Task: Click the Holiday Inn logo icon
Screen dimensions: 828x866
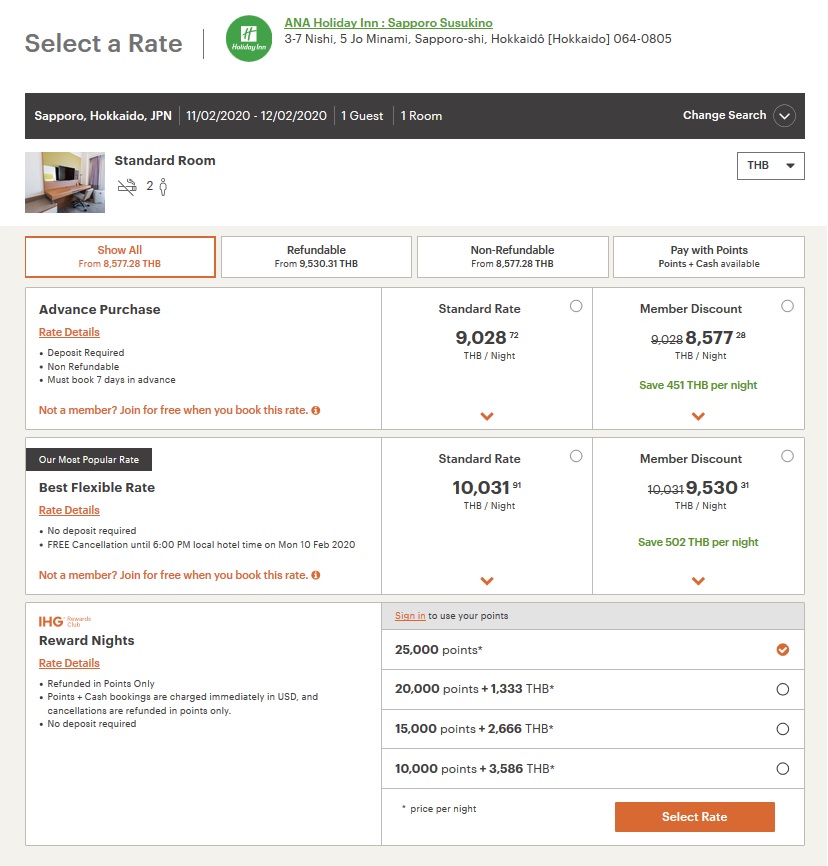Action: tap(249, 39)
